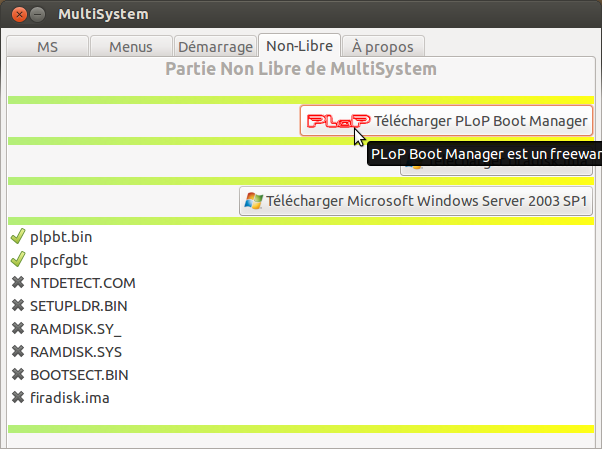Switch to the Menus tab
This screenshot has width=602, height=449.
click(x=131, y=46)
